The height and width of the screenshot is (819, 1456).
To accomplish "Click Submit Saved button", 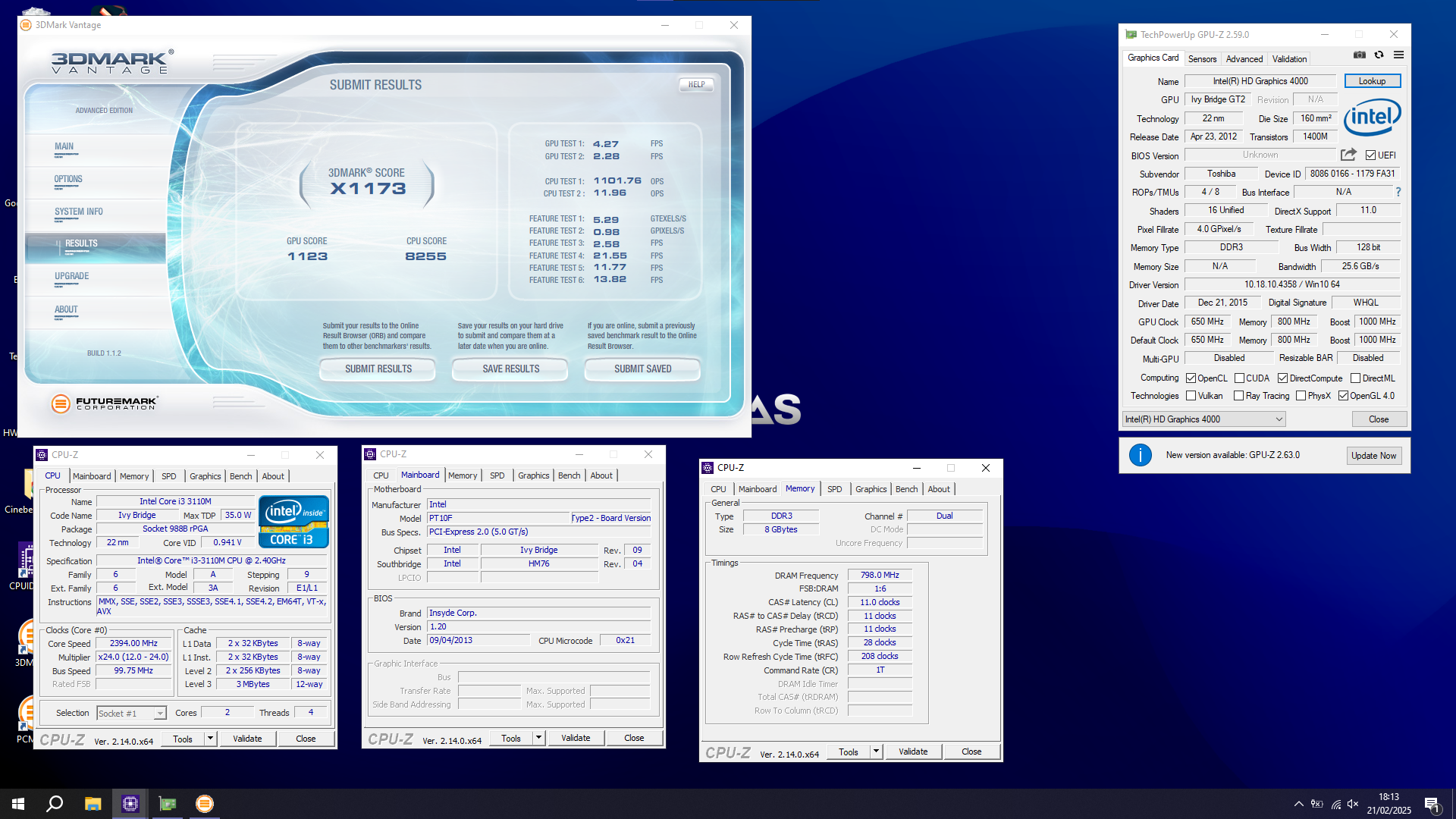I will point(642,369).
